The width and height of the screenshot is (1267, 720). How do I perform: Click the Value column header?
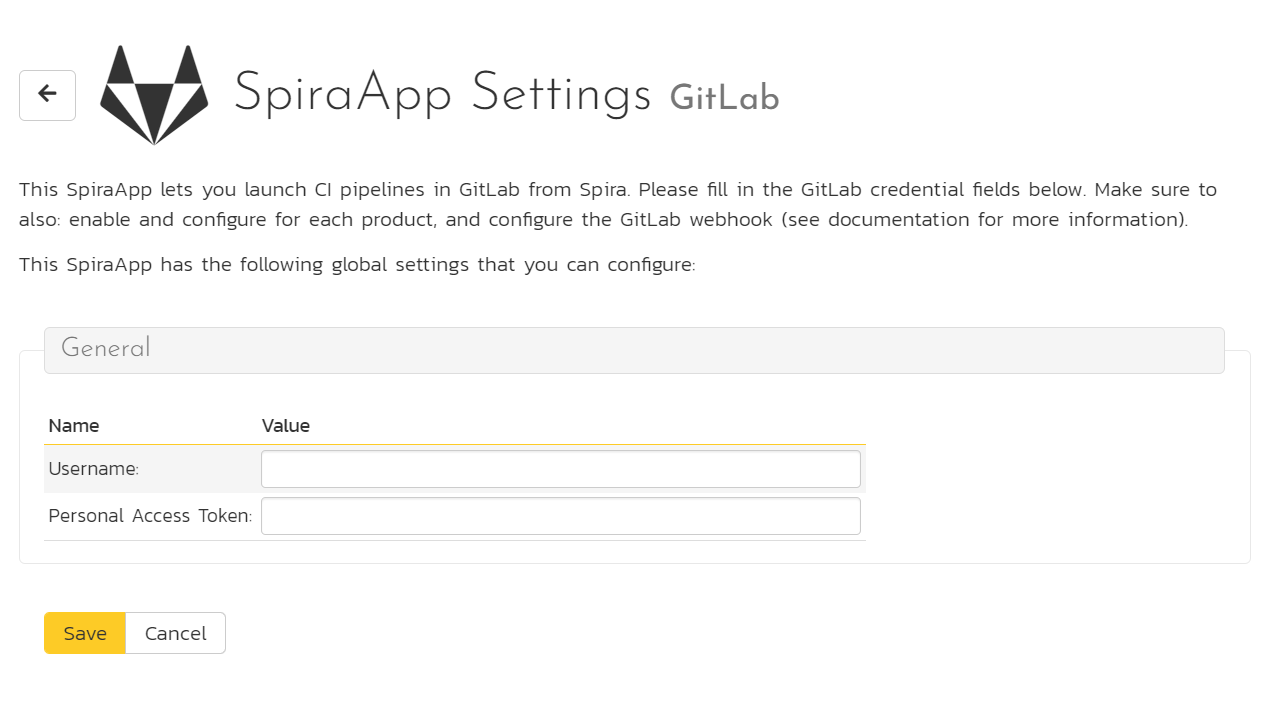pyautogui.click(x=286, y=426)
